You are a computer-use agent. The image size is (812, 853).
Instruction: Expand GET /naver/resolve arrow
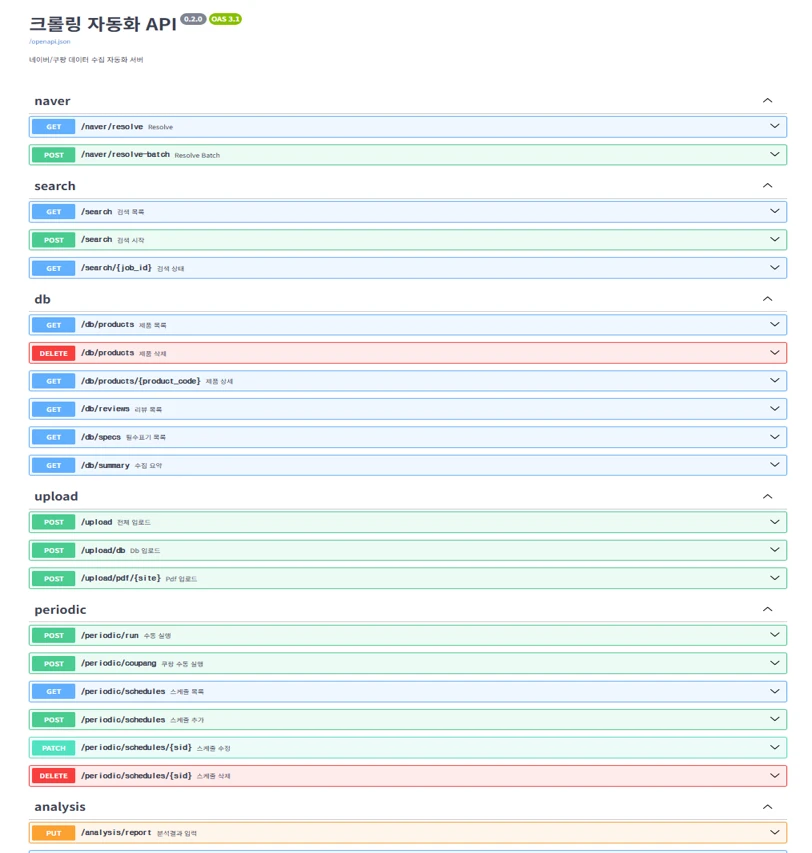click(x=774, y=126)
